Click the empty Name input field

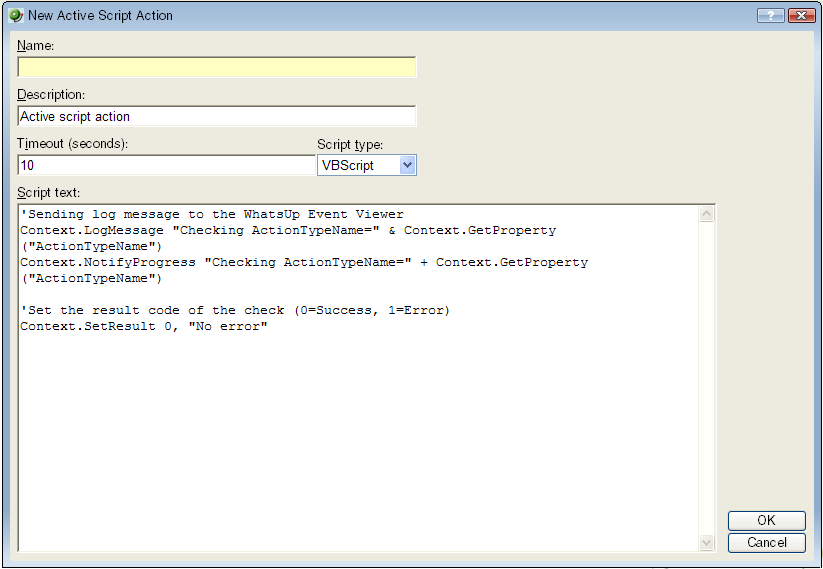pos(216,67)
